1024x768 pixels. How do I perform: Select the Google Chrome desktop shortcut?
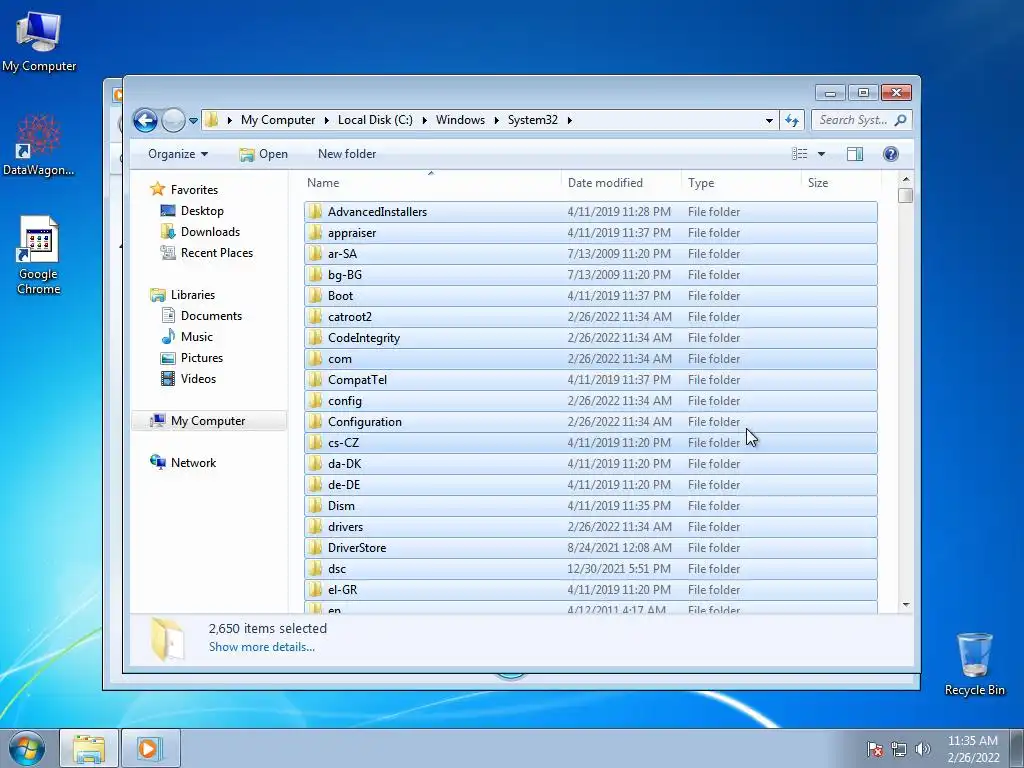pyautogui.click(x=39, y=255)
